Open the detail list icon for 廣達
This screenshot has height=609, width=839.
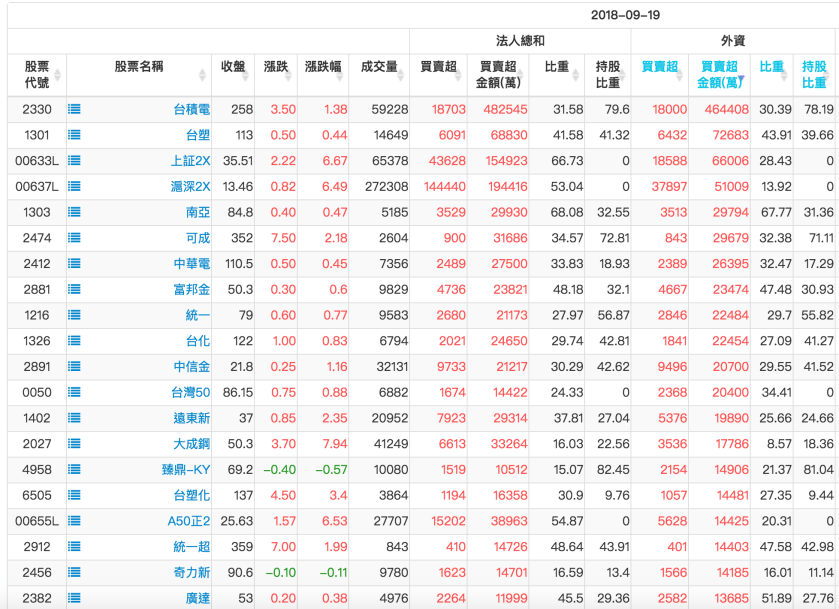click(73, 600)
